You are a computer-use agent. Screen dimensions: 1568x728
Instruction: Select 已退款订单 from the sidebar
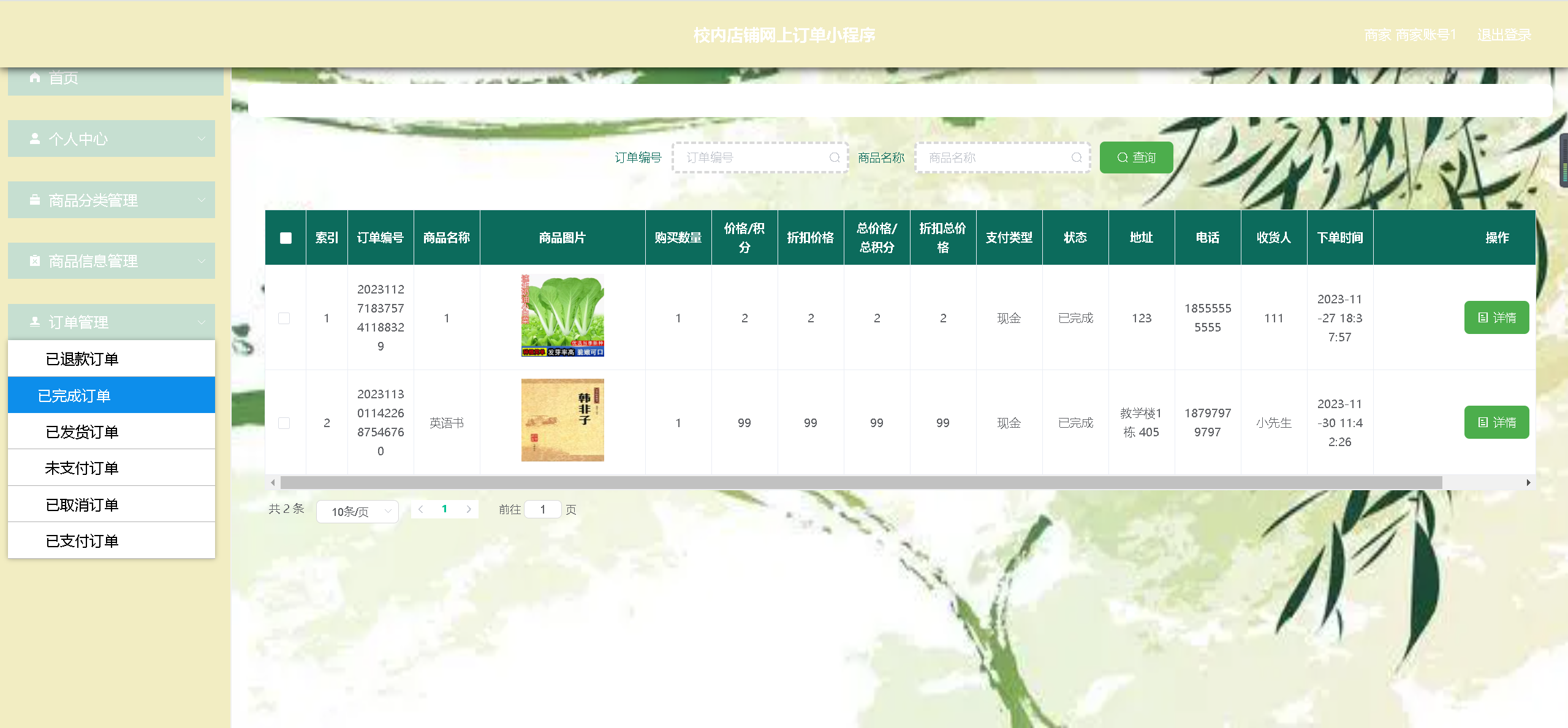coord(82,359)
